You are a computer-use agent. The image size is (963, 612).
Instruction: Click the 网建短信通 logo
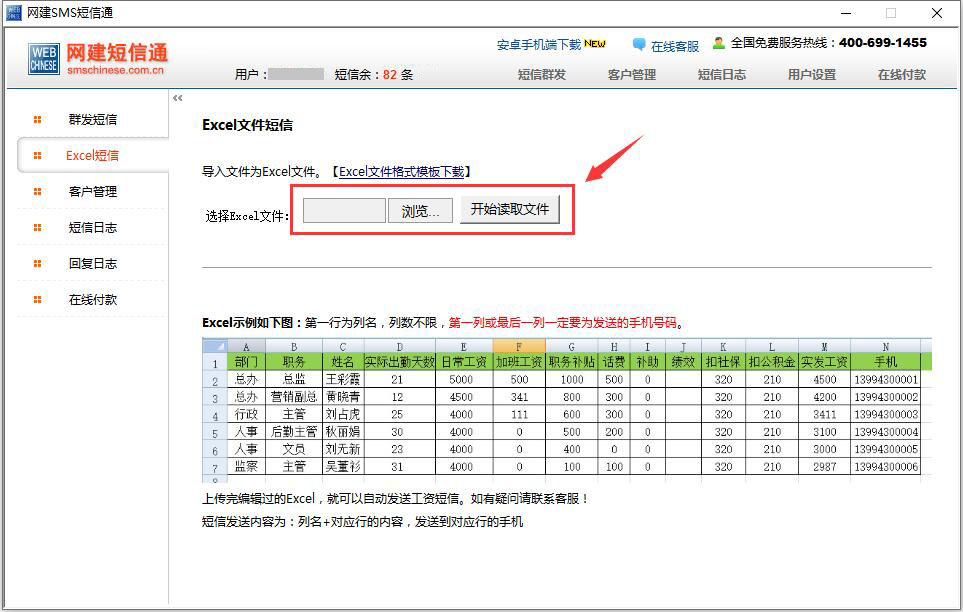point(98,59)
